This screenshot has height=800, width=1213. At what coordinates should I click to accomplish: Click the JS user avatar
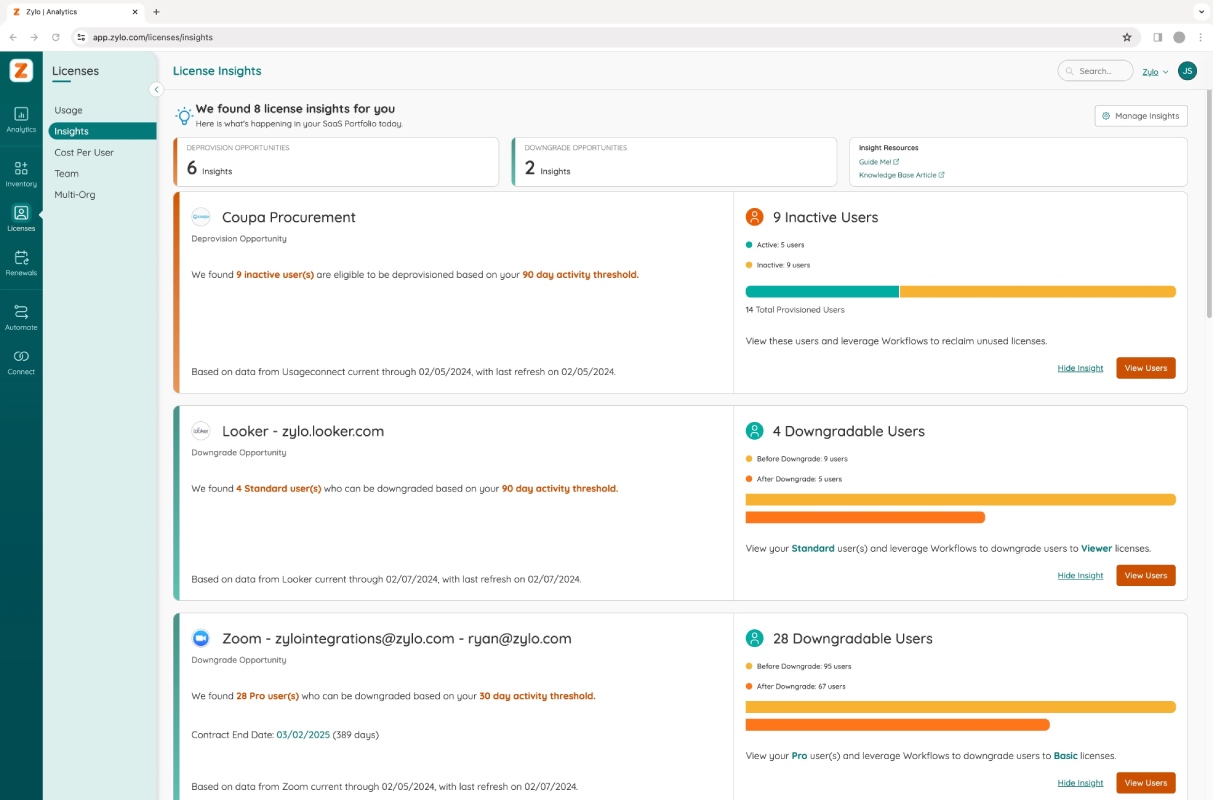(x=1187, y=71)
